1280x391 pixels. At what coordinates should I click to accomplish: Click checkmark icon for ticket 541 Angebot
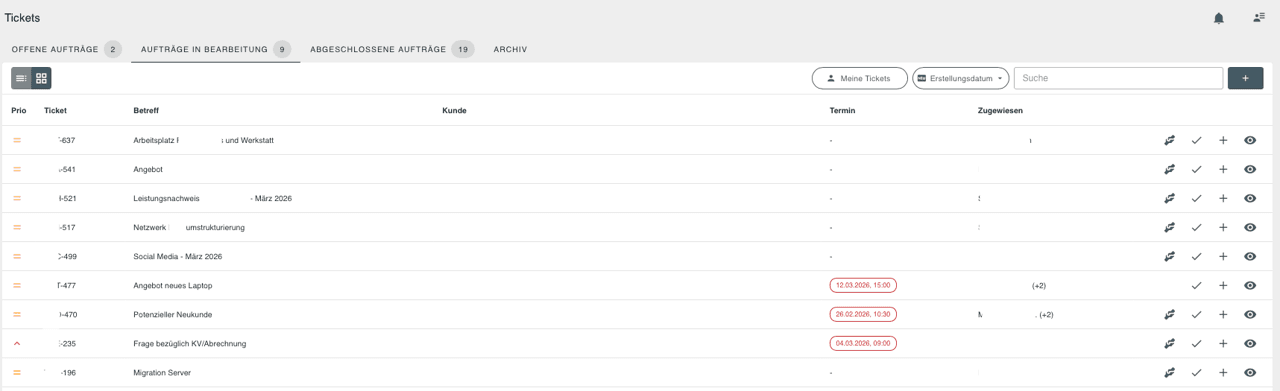[1196, 170]
